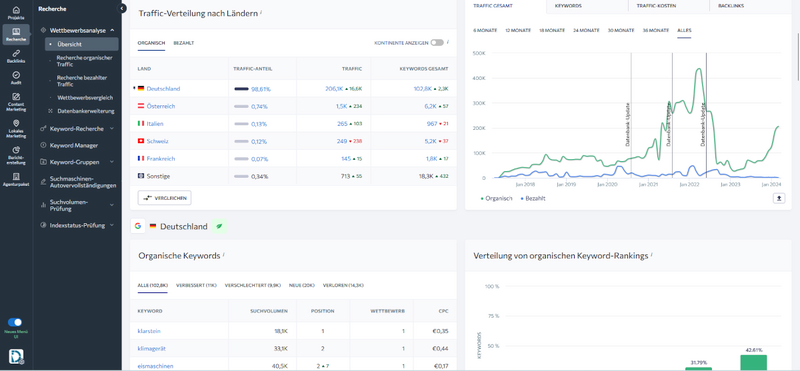Show Verschlechtert keywords tab
This screenshot has width=800, height=371.
[253, 286]
